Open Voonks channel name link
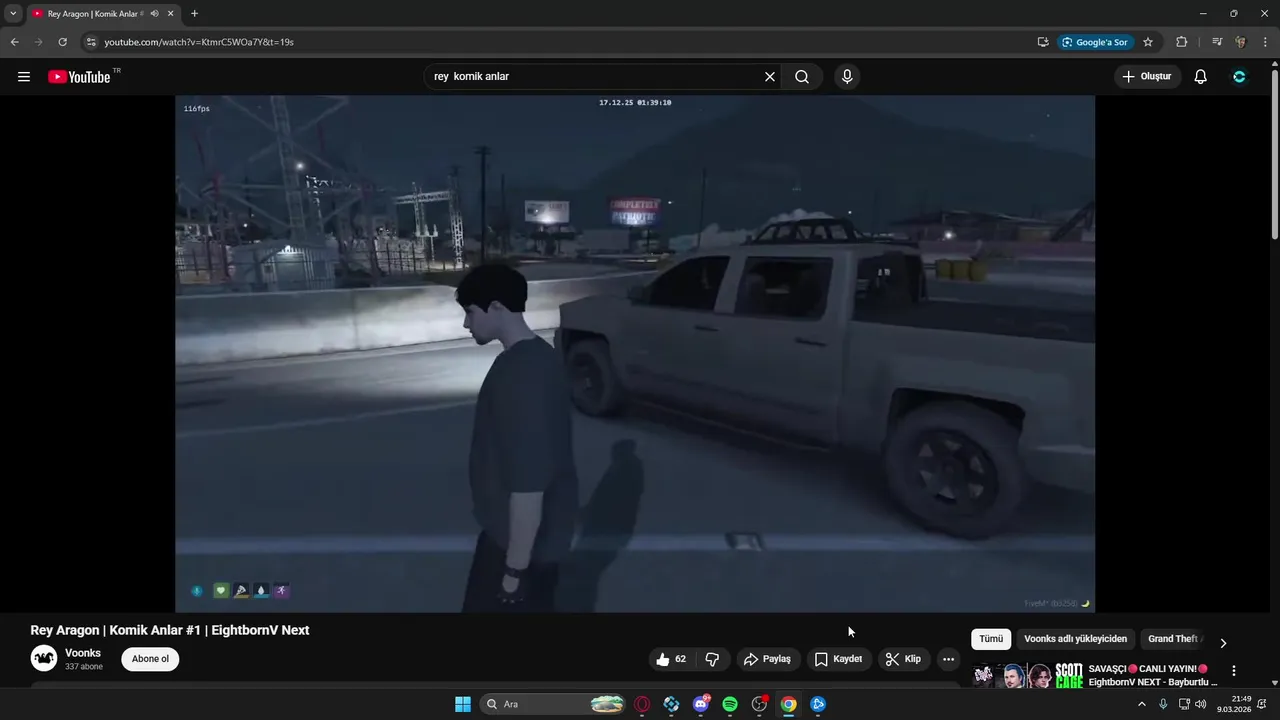The height and width of the screenshot is (720, 1280). click(83, 653)
